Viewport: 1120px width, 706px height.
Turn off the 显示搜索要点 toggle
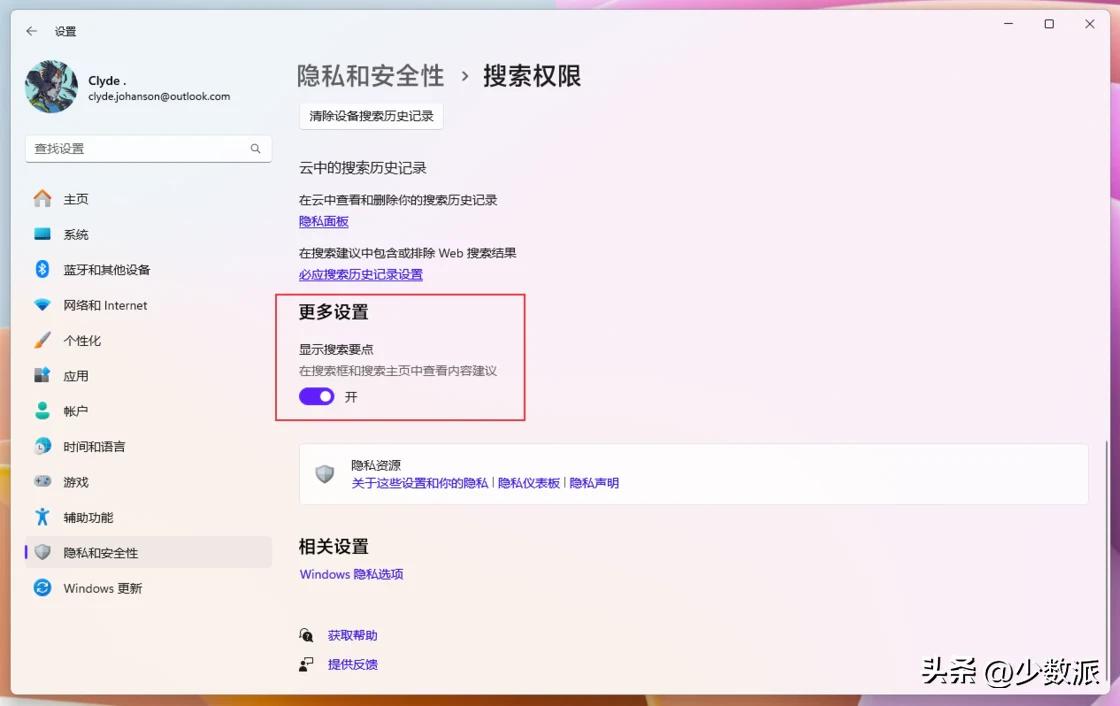pos(316,397)
